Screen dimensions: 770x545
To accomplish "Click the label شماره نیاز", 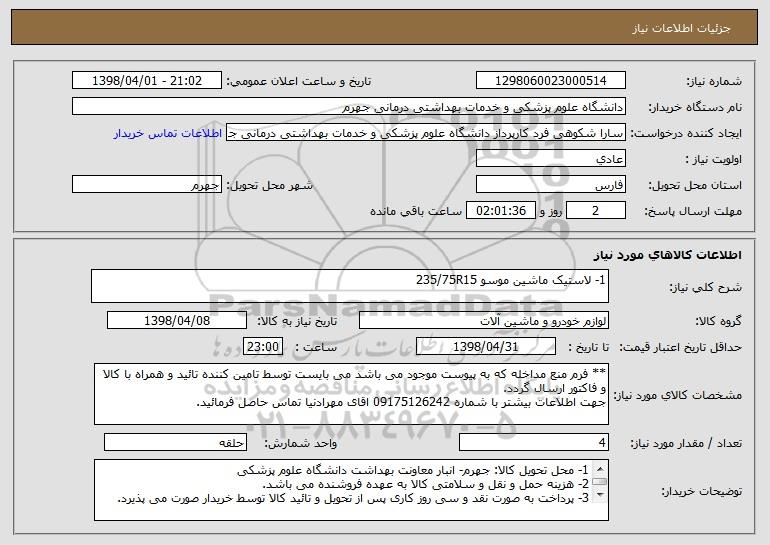I will pyautogui.click(x=715, y=81).
